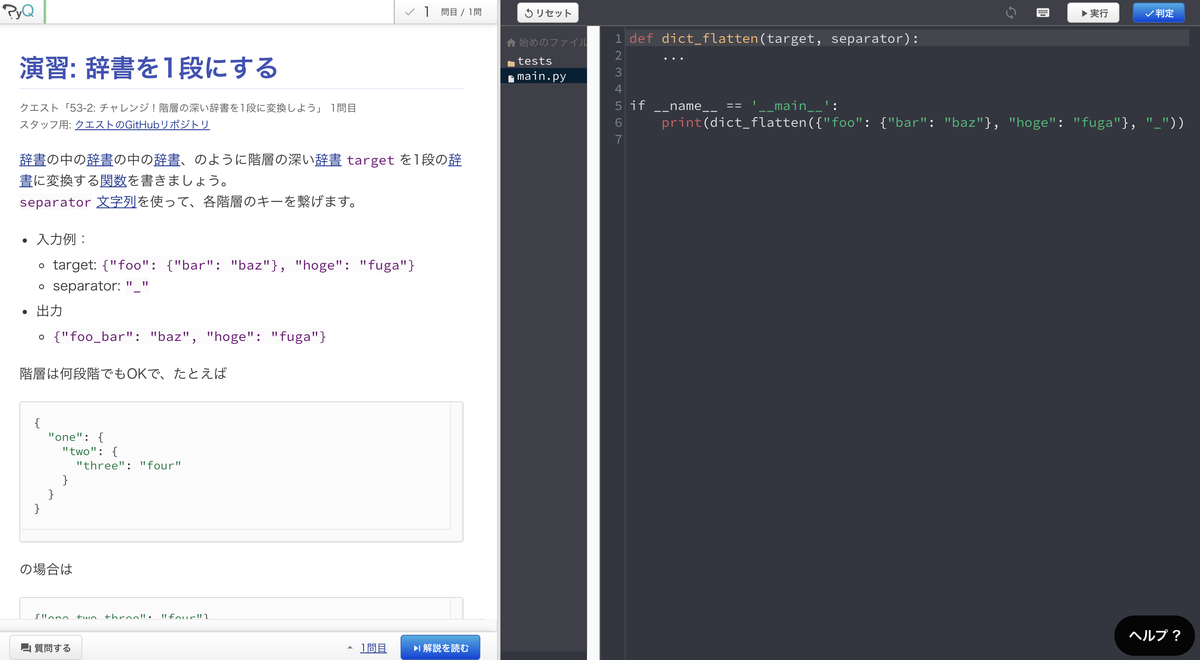Click the "three": "four" line in example
Screen dimensions: 1200x660
tap(129, 465)
